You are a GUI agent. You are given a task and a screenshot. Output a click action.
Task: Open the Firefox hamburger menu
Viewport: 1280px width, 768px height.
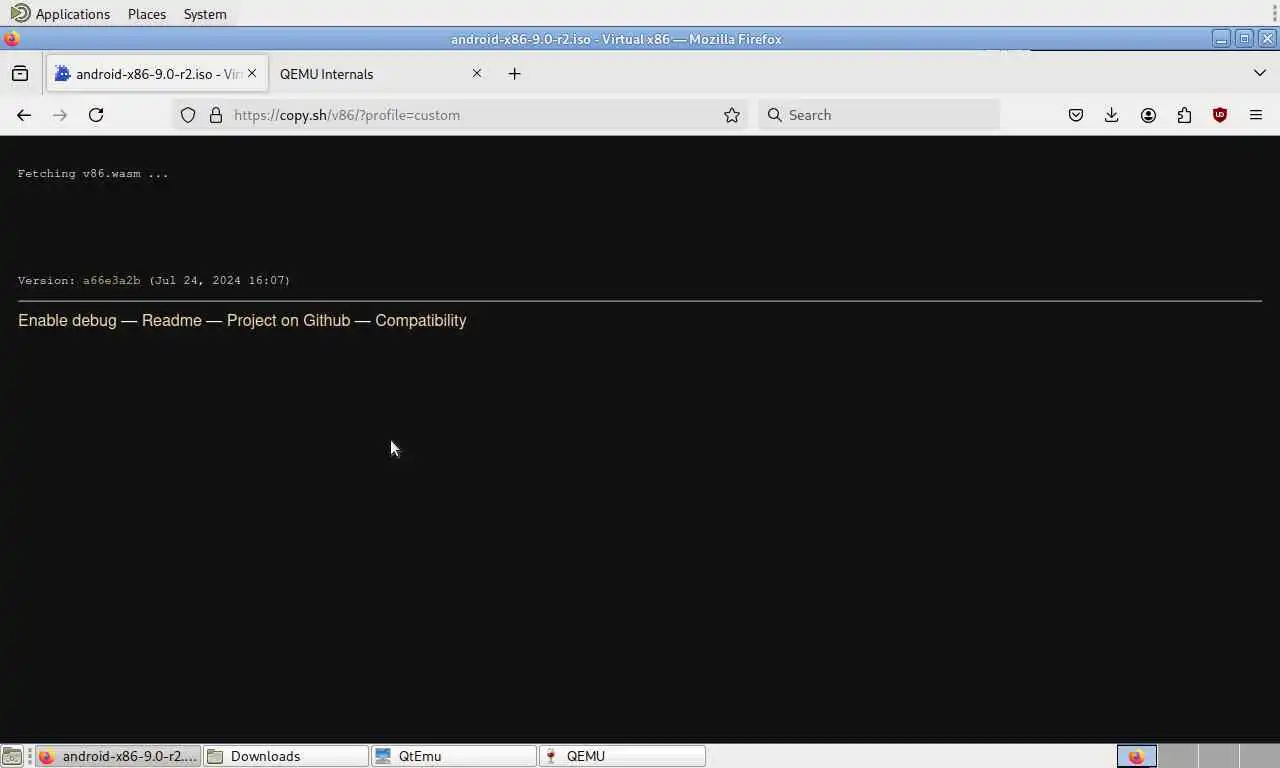[1256, 115]
